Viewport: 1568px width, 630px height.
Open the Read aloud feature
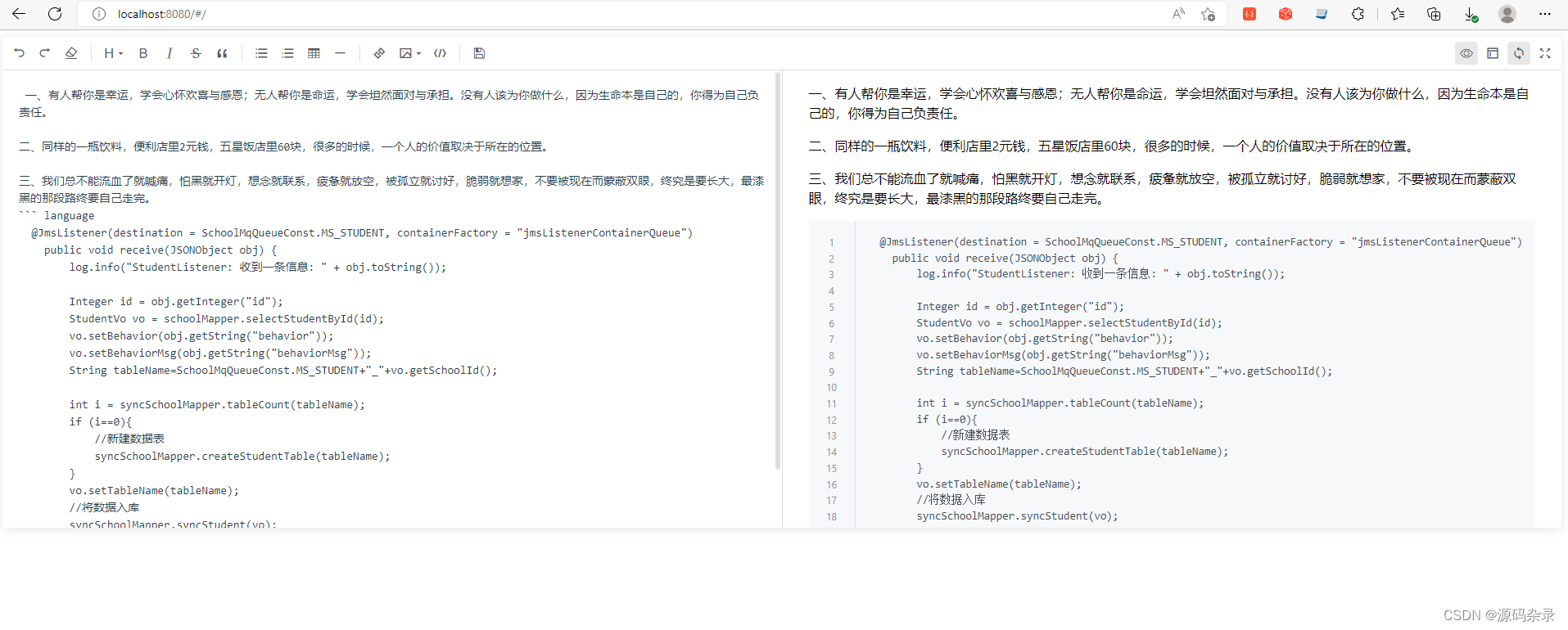[1178, 14]
